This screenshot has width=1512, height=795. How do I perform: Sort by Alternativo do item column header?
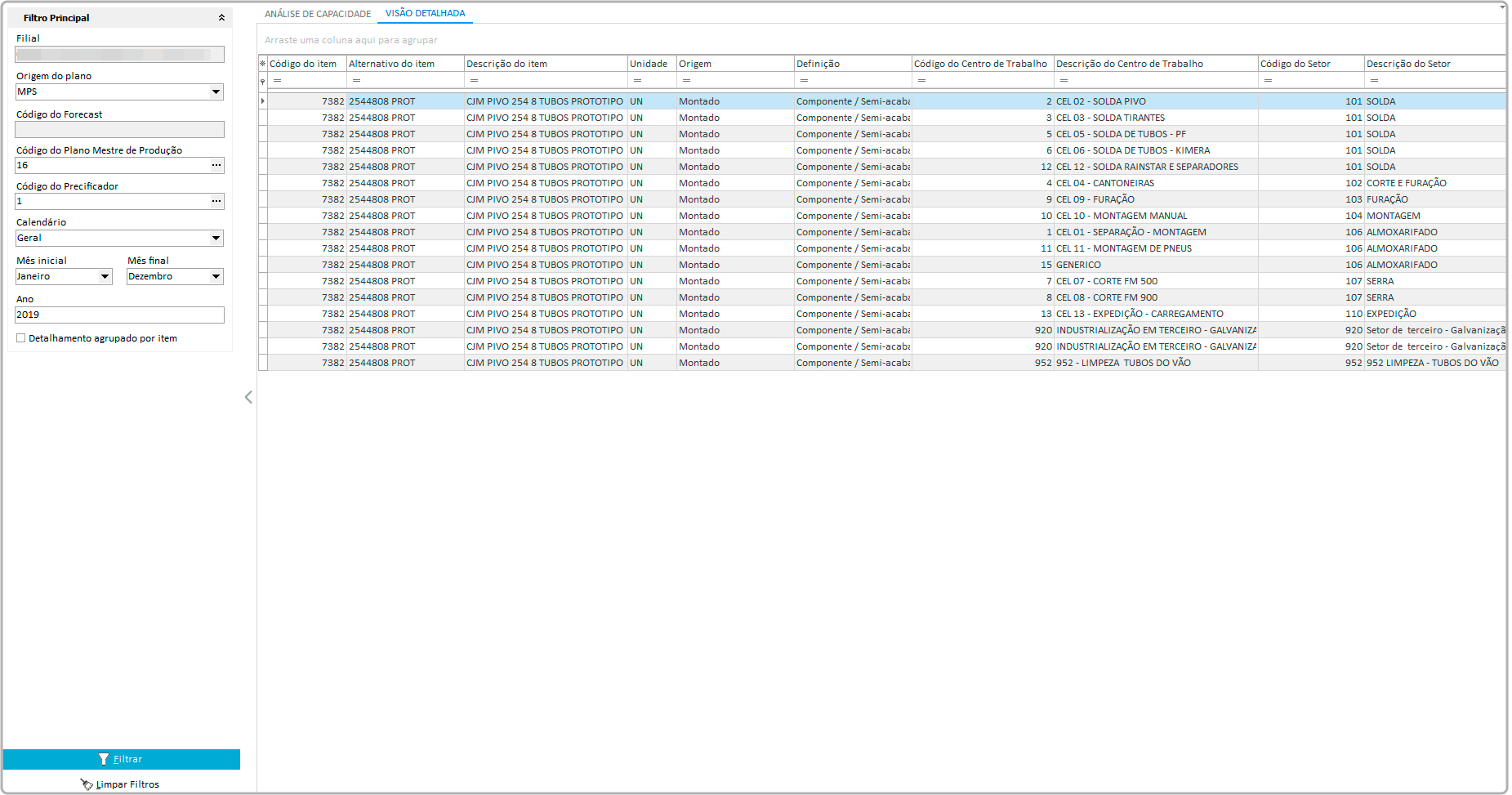[405, 64]
